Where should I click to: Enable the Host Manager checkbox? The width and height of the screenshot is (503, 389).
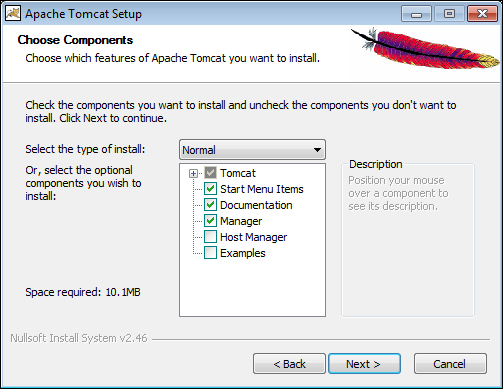point(210,237)
